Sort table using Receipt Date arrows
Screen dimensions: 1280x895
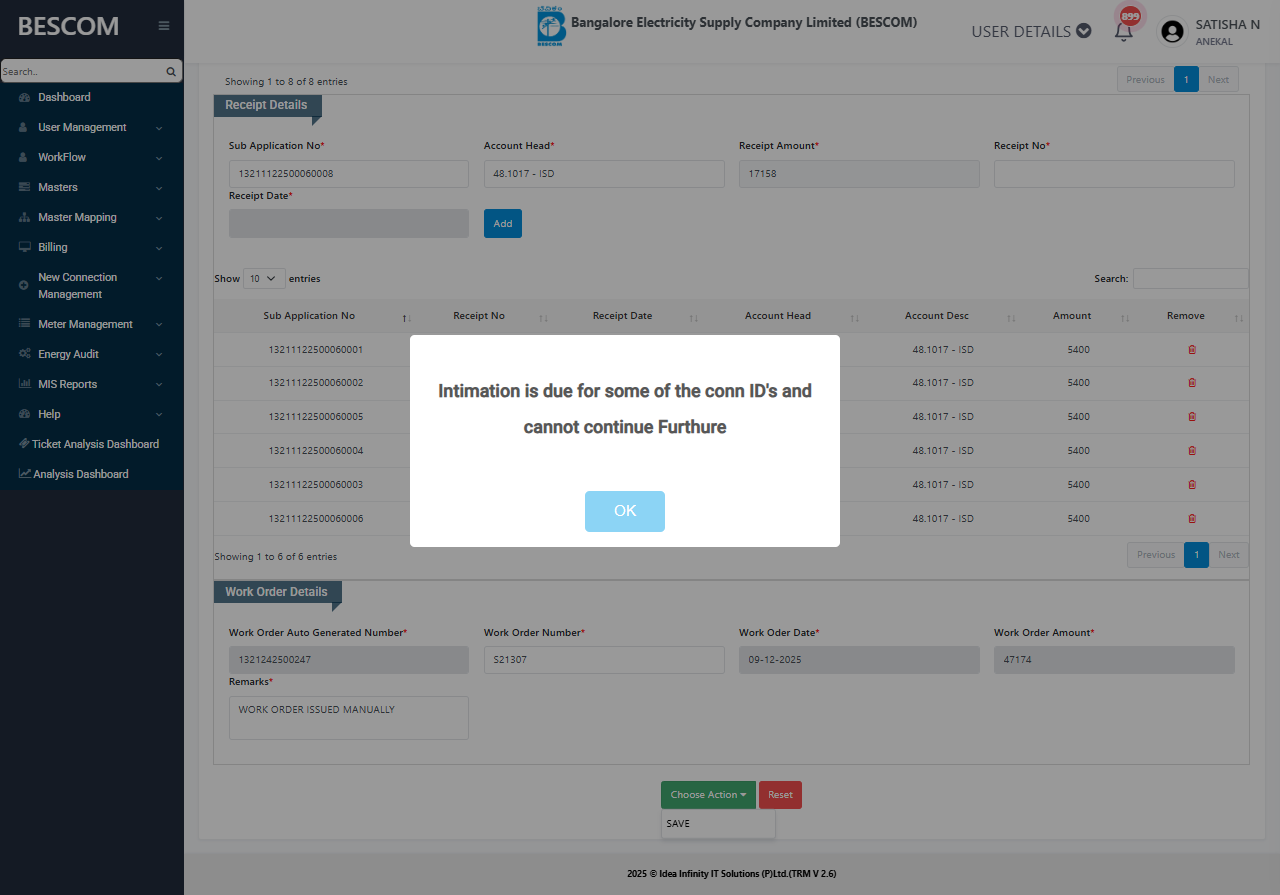[x=693, y=317]
